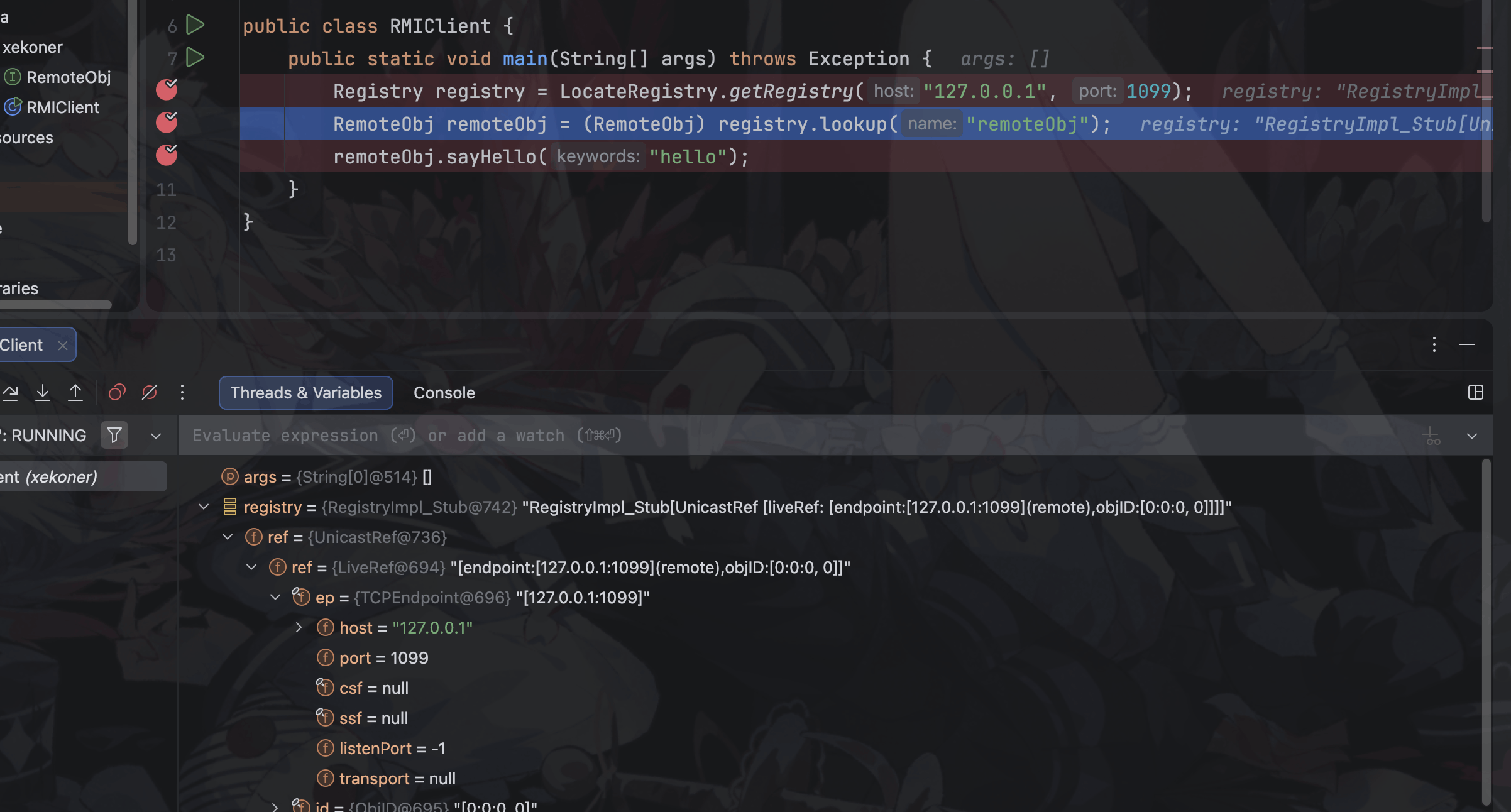Click the Step Over debugger icon
The height and width of the screenshot is (812, 1511).
[x=10, y=392]
